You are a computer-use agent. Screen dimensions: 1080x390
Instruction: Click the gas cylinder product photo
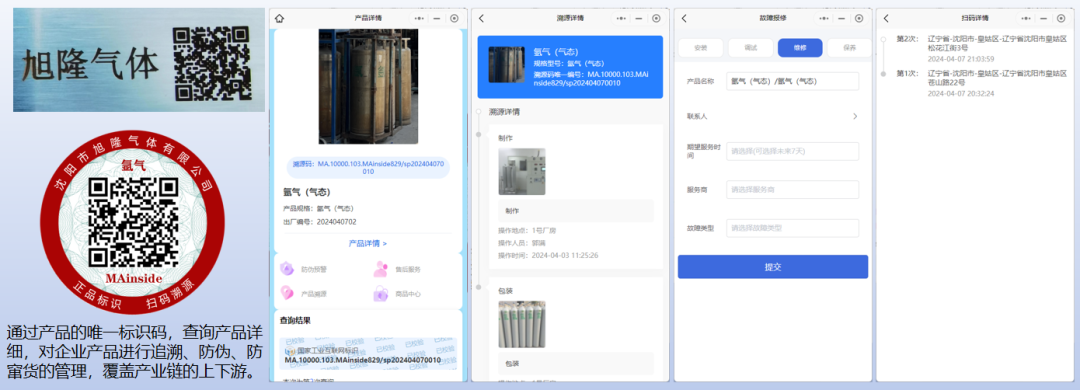click(x=368, y=86)
